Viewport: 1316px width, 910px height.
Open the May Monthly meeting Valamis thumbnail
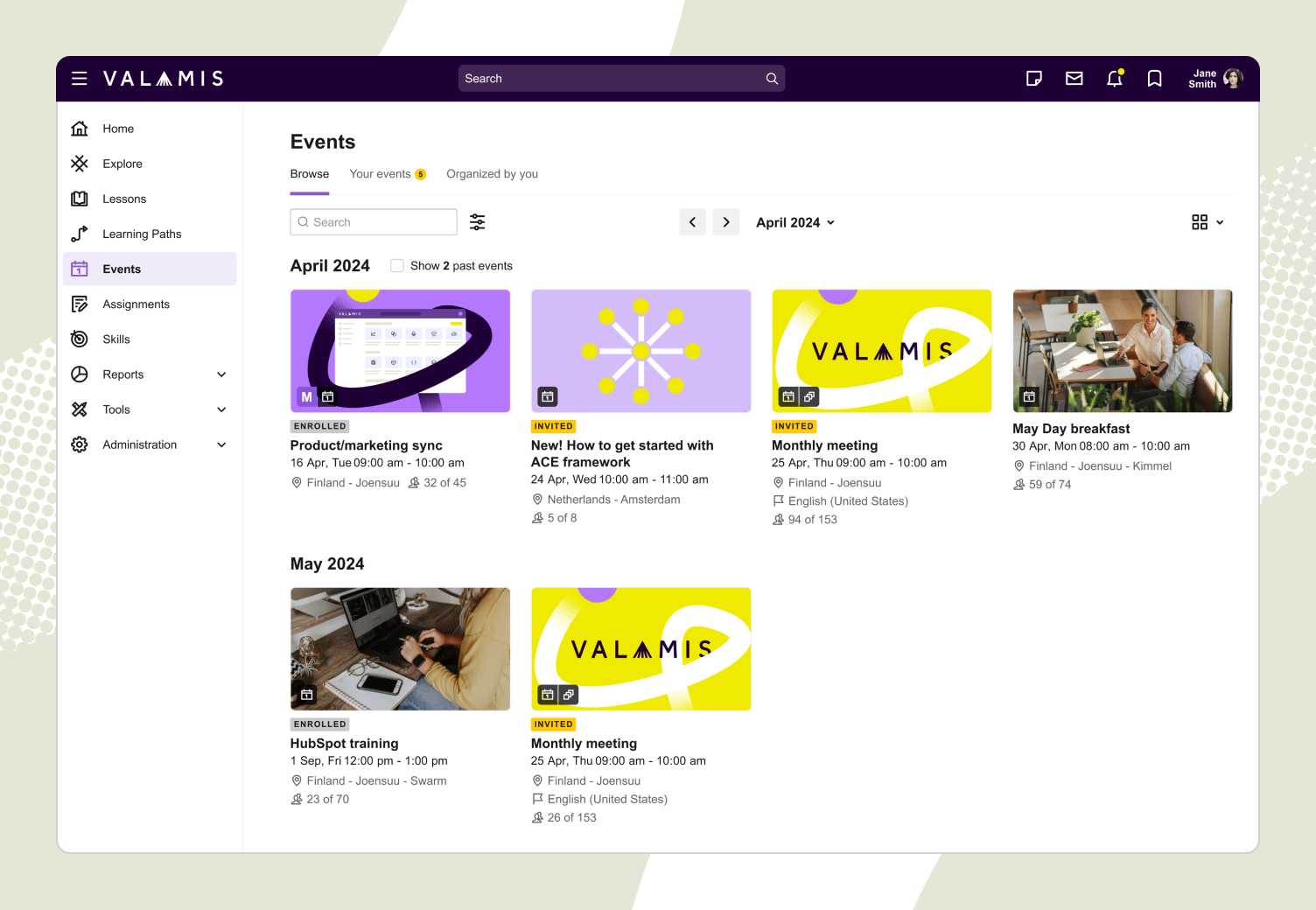click(x=641, y=648)
